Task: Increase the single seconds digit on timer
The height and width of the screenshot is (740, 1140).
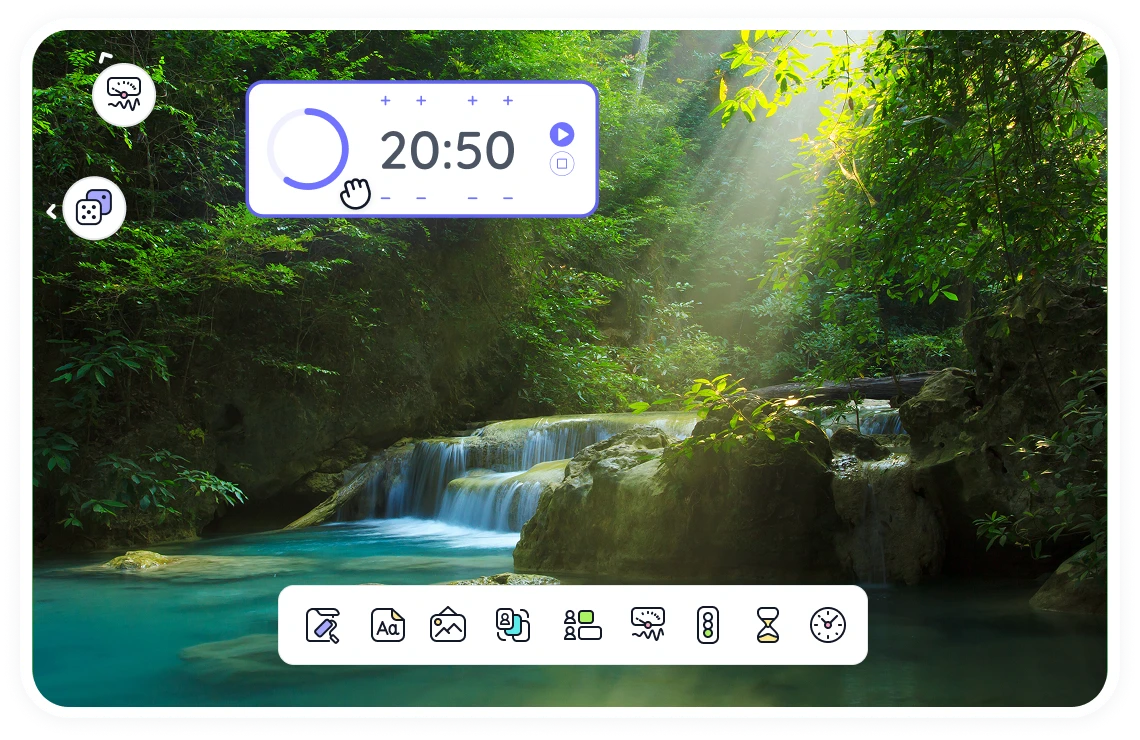Action: [x=508, y=100]
